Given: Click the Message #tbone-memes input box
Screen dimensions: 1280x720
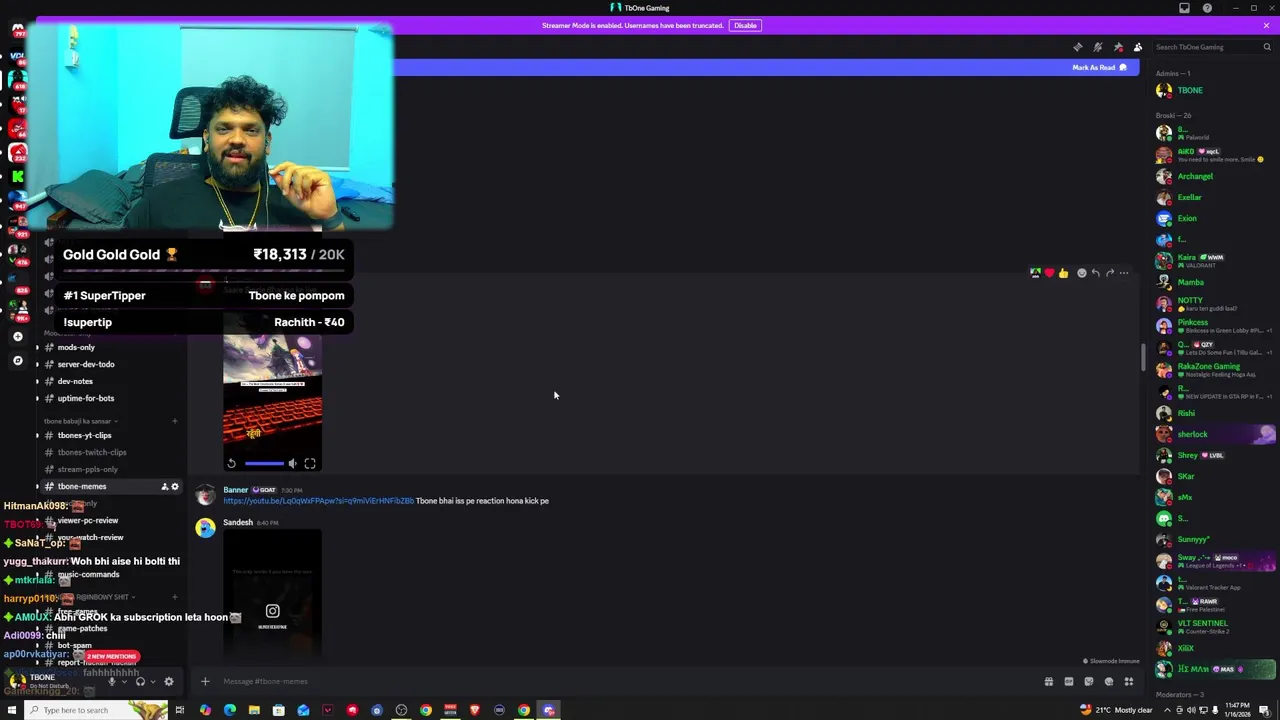Looking at the screenshot, I should pyautogui.click(x=620, y=682).
